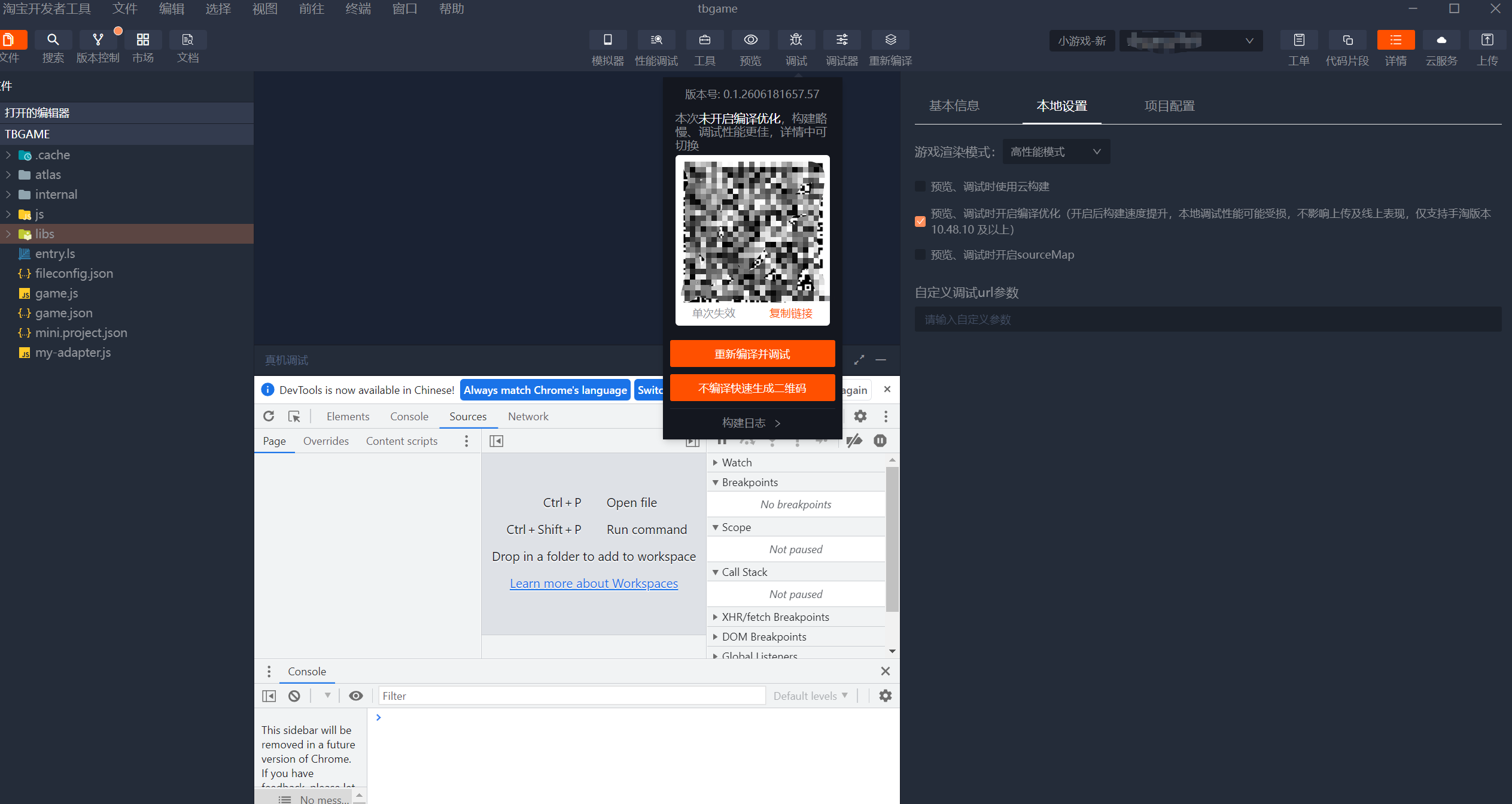Click the recompile layers icon
This screenshot has width=1512, height=804.
click(x=891, y=40)
